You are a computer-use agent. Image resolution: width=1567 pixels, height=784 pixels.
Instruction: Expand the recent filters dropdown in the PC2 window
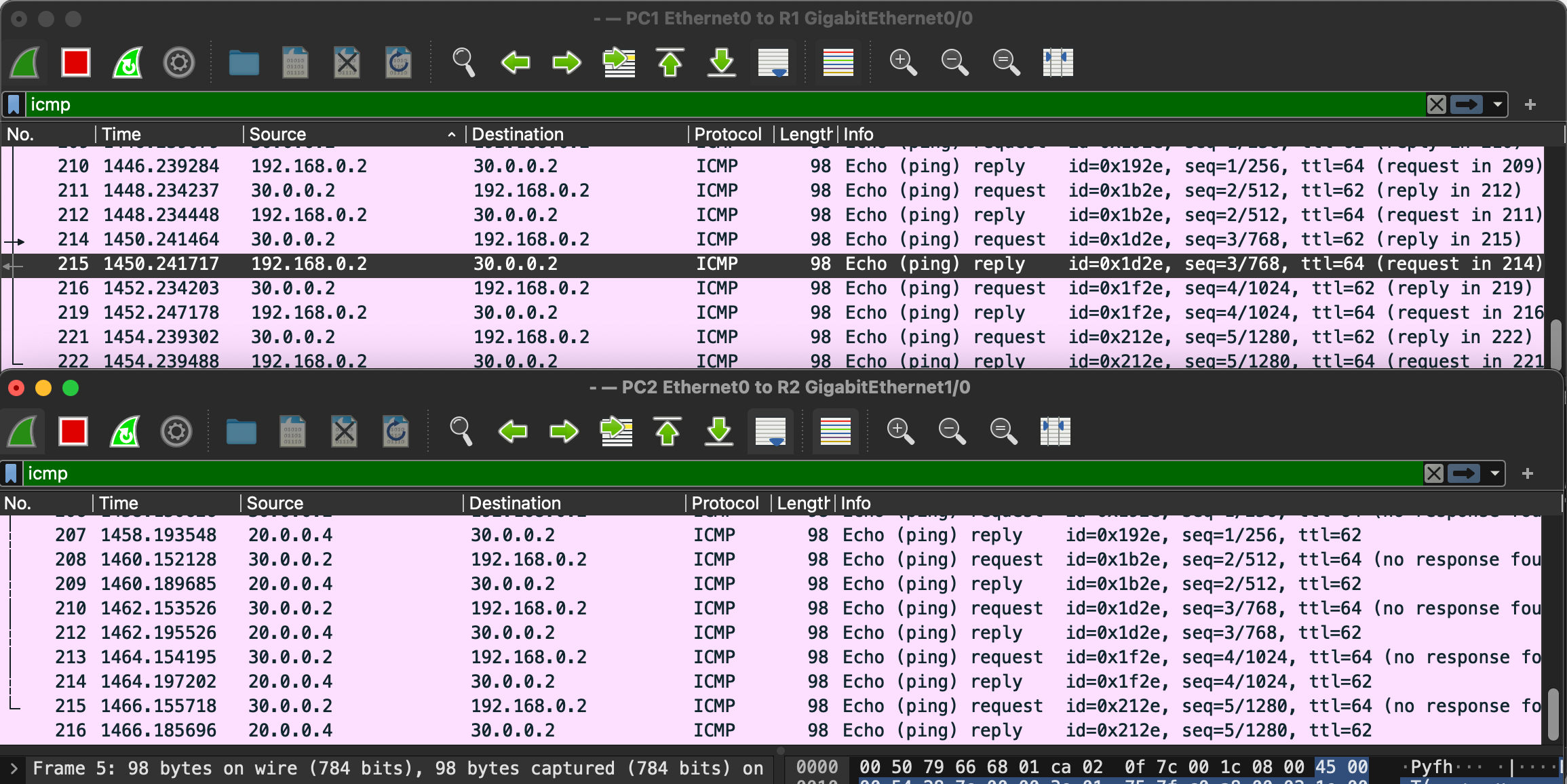1494,473
